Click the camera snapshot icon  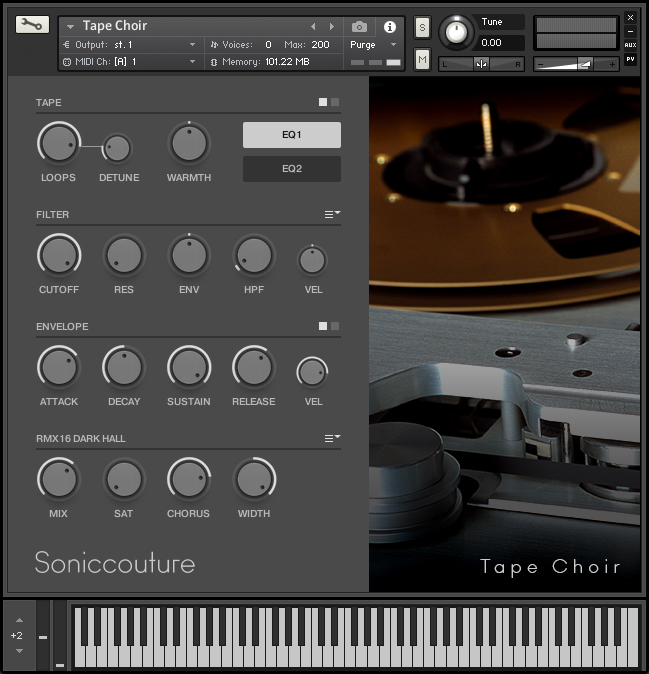tap(359, 27)
